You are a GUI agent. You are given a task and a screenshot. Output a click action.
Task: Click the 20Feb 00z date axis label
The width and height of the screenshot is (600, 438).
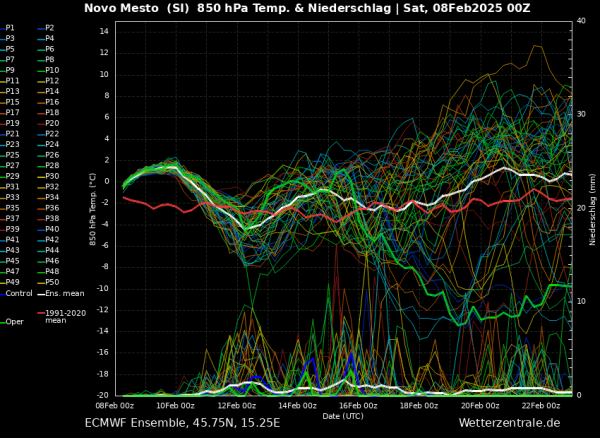[481, 405]
